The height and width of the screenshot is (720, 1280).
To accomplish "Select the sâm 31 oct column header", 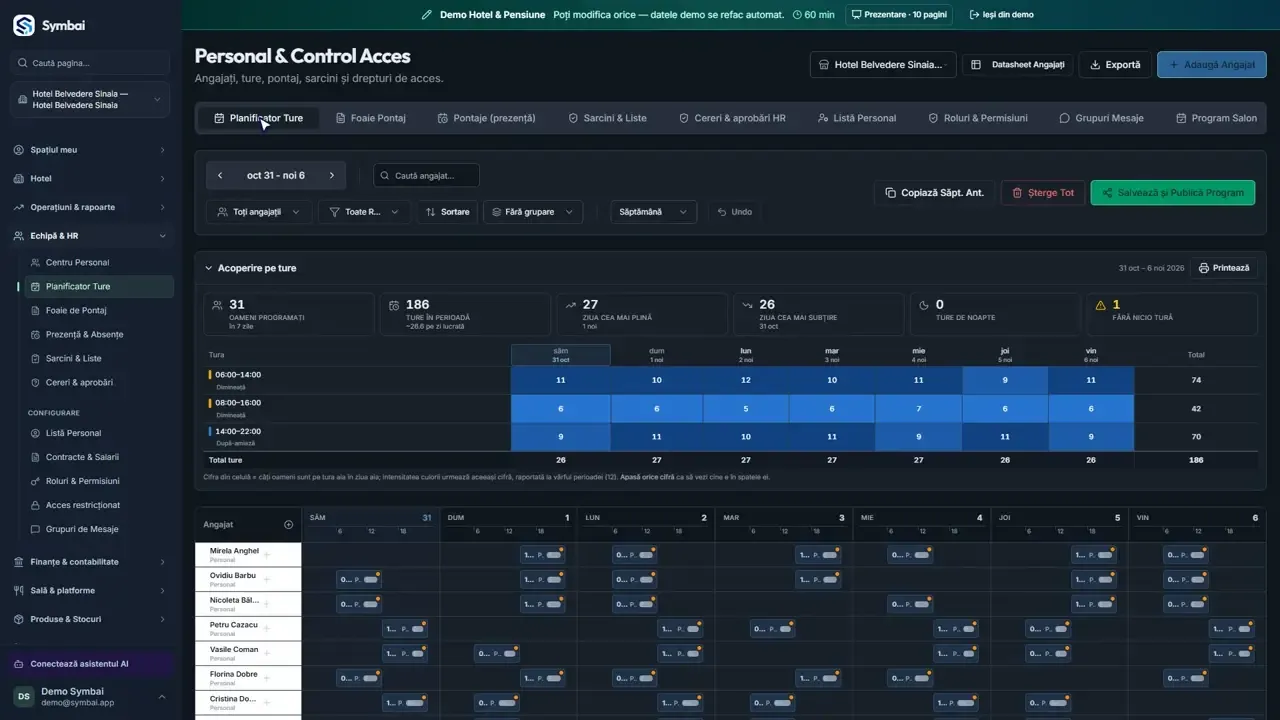I will [x=561, y=355].
